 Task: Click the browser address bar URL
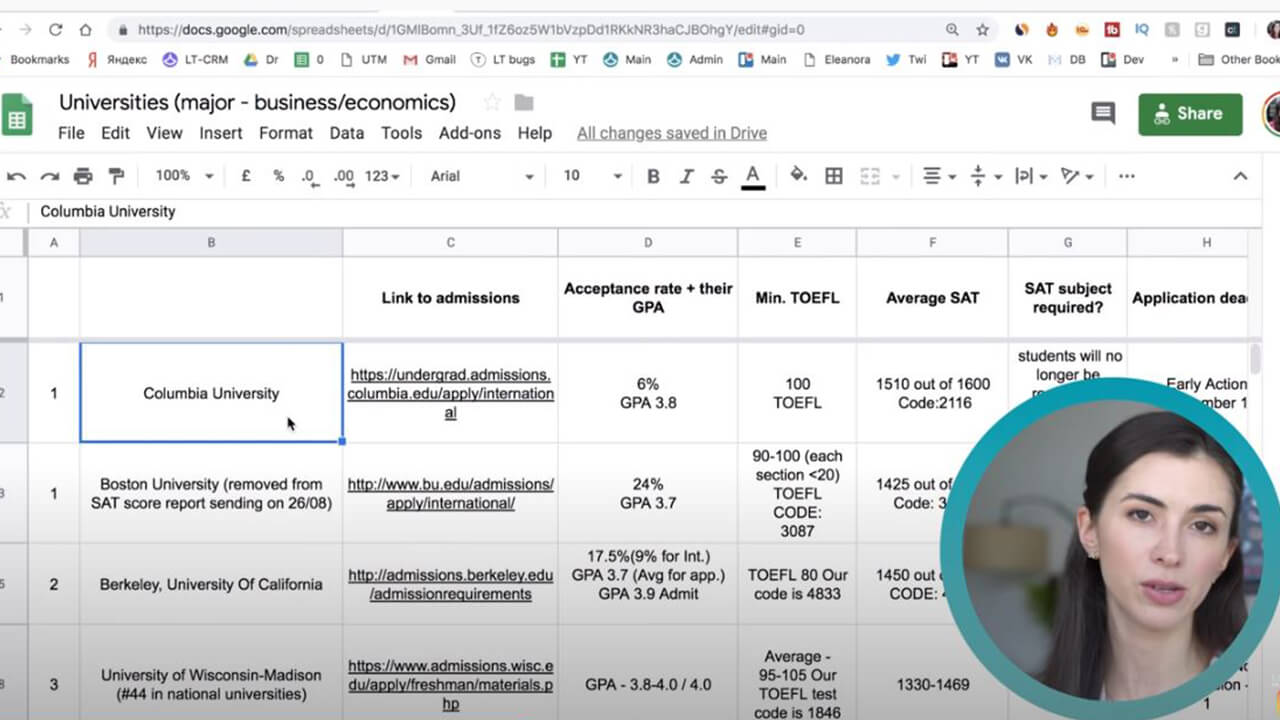coord(471,30)
